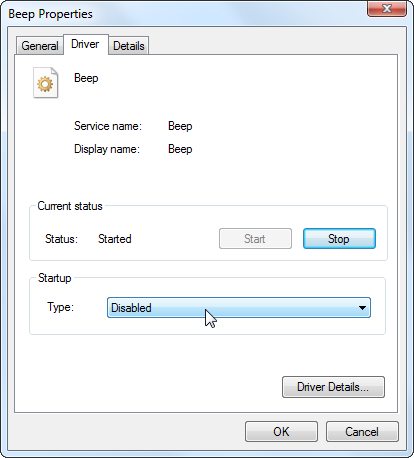
Task: Click the Display name label
Action: tap(107, 149)
